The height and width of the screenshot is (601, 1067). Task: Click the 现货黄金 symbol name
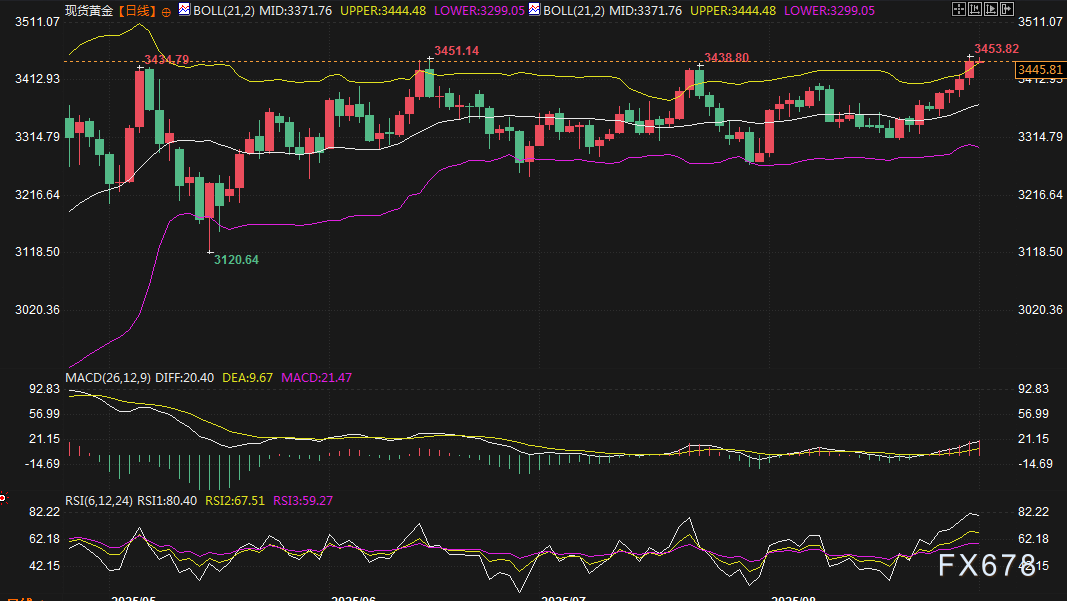point(90,10)
